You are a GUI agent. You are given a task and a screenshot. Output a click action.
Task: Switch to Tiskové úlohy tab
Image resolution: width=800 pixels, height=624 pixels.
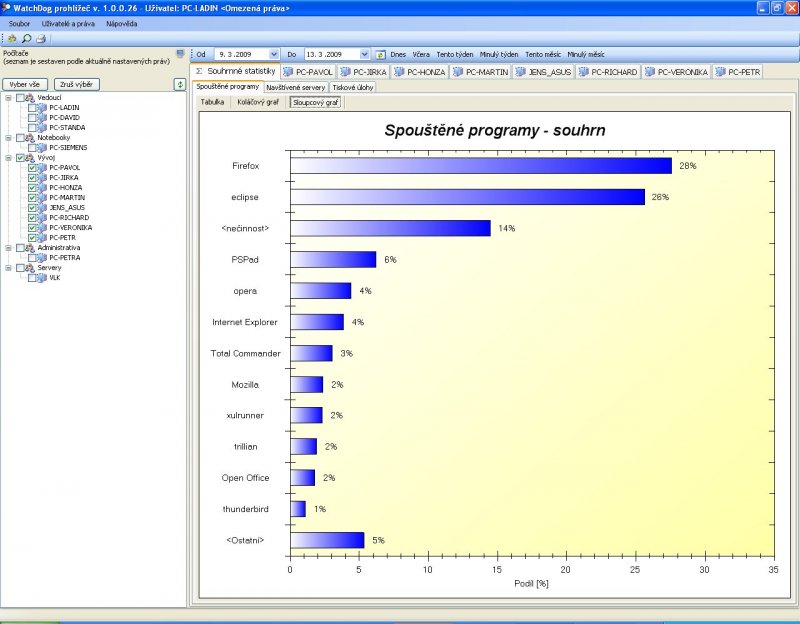353,87
